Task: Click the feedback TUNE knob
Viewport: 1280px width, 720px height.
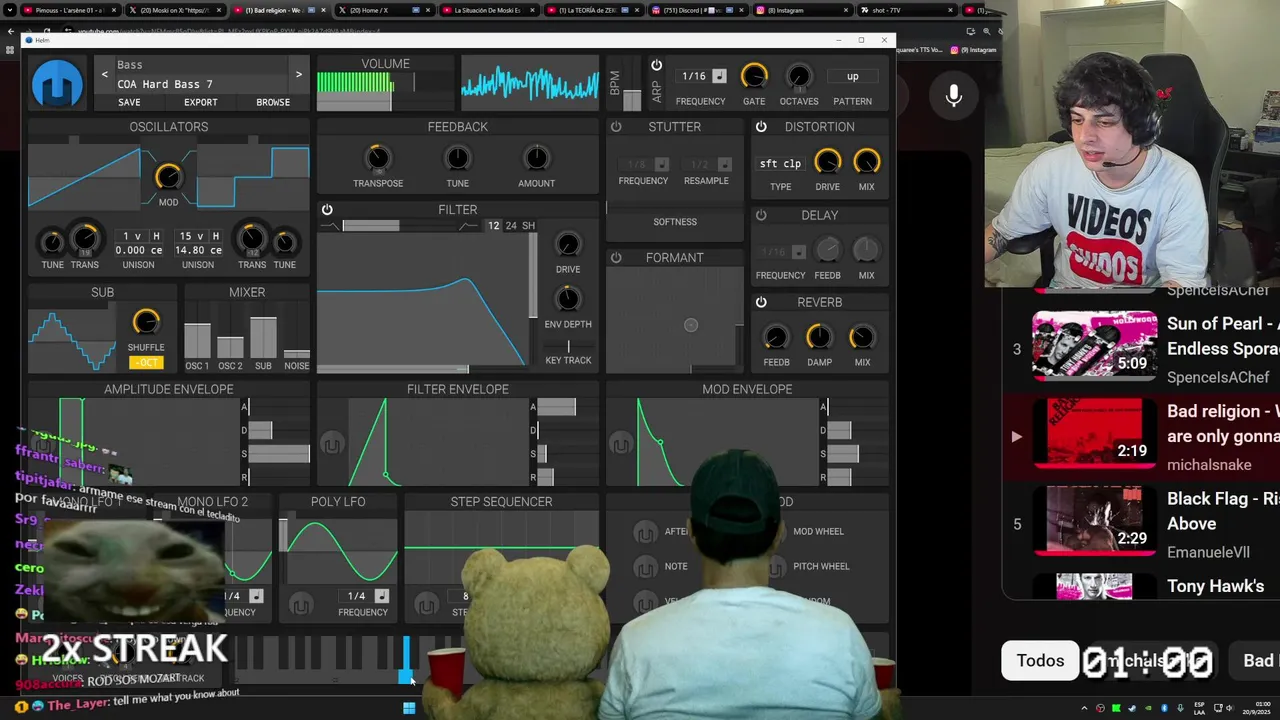Action: 457,158
